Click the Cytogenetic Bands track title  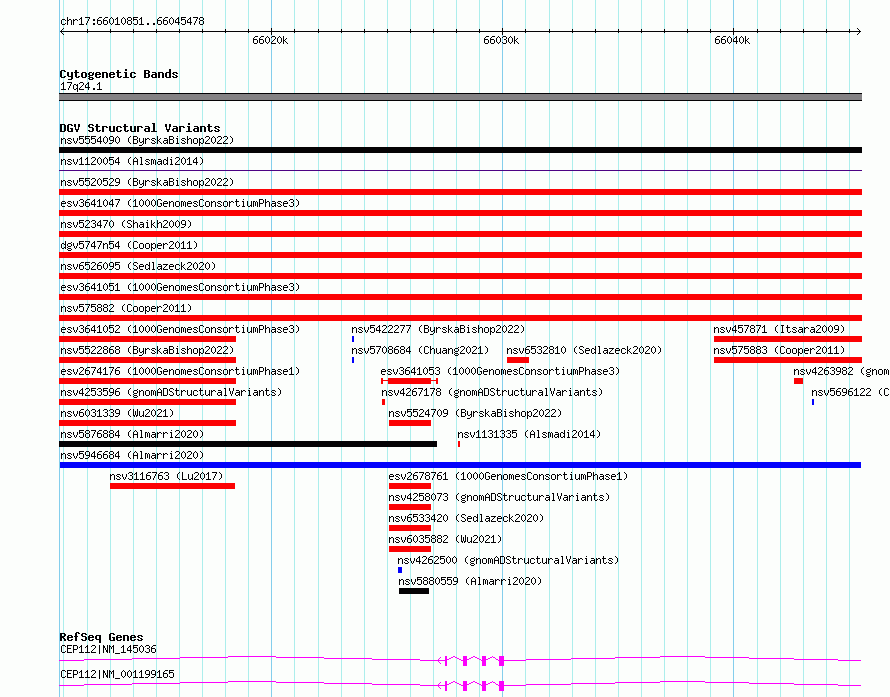point(119,74)
